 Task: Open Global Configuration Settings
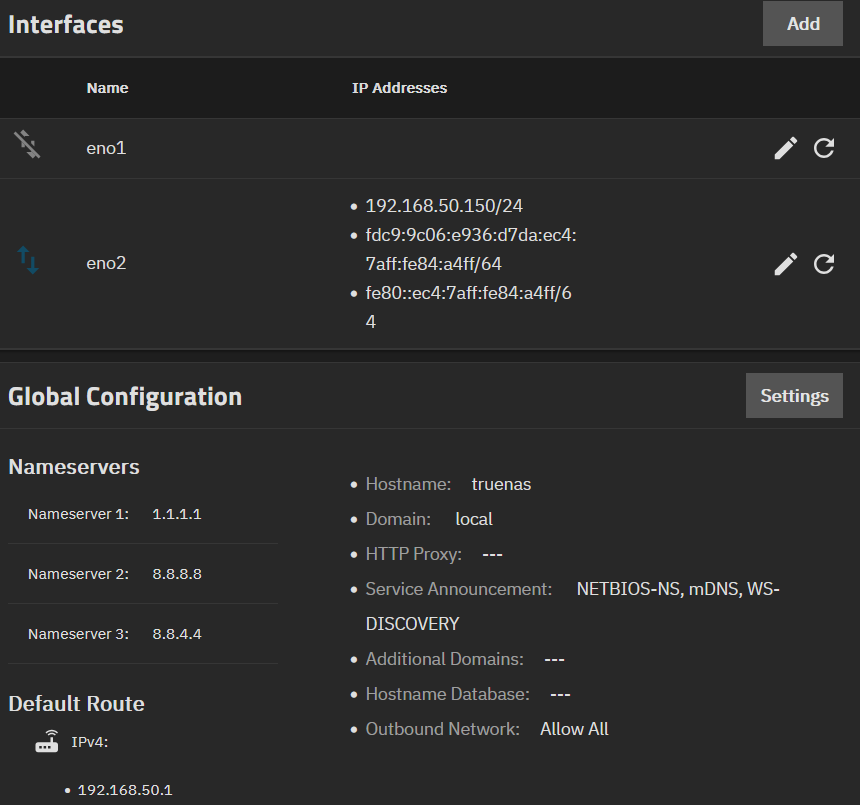pyautogui.click(x=794, y=396)
